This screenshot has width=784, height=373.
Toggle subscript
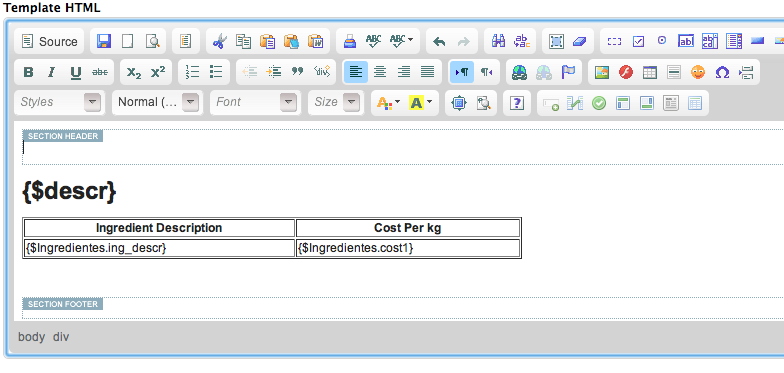[x=134, y=72]
